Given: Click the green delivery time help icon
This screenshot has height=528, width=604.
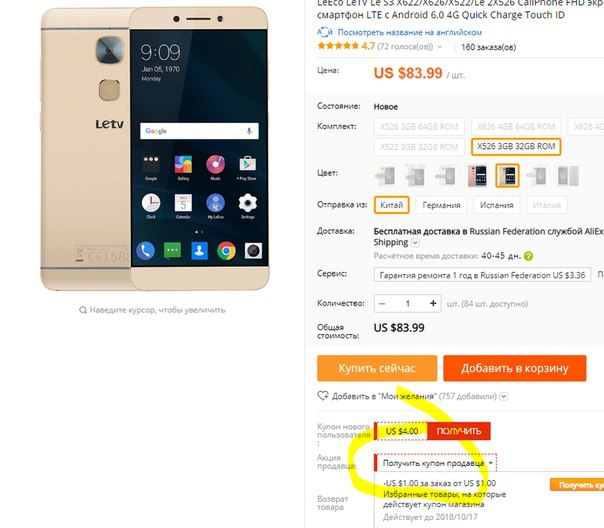Looking at the screenshot, I should (528, 256).
